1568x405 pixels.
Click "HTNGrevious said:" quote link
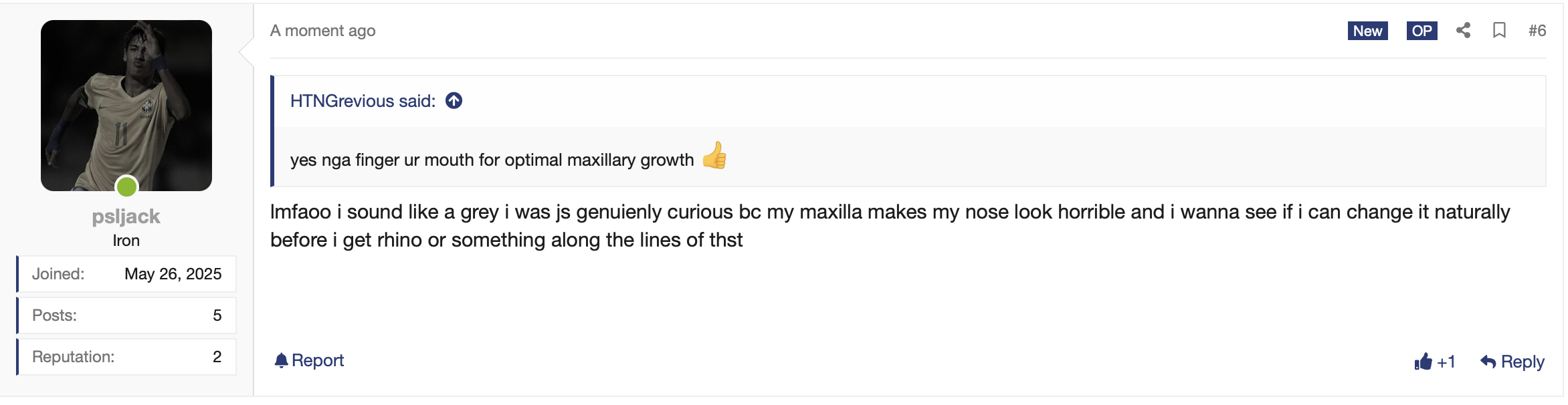[x=363, y=101]
